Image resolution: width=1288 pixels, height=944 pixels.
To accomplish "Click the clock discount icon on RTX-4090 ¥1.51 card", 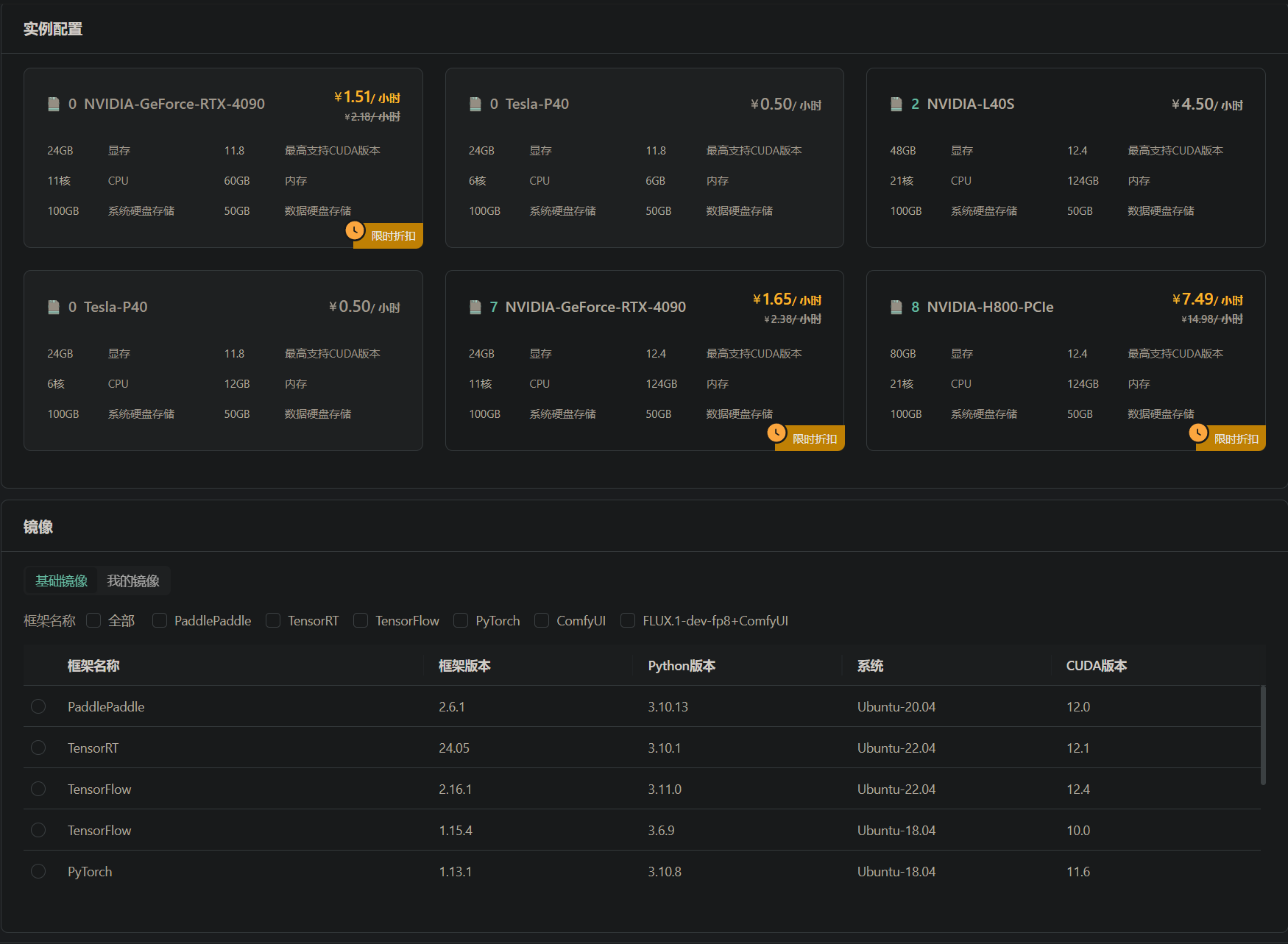I will pos(355,230).
